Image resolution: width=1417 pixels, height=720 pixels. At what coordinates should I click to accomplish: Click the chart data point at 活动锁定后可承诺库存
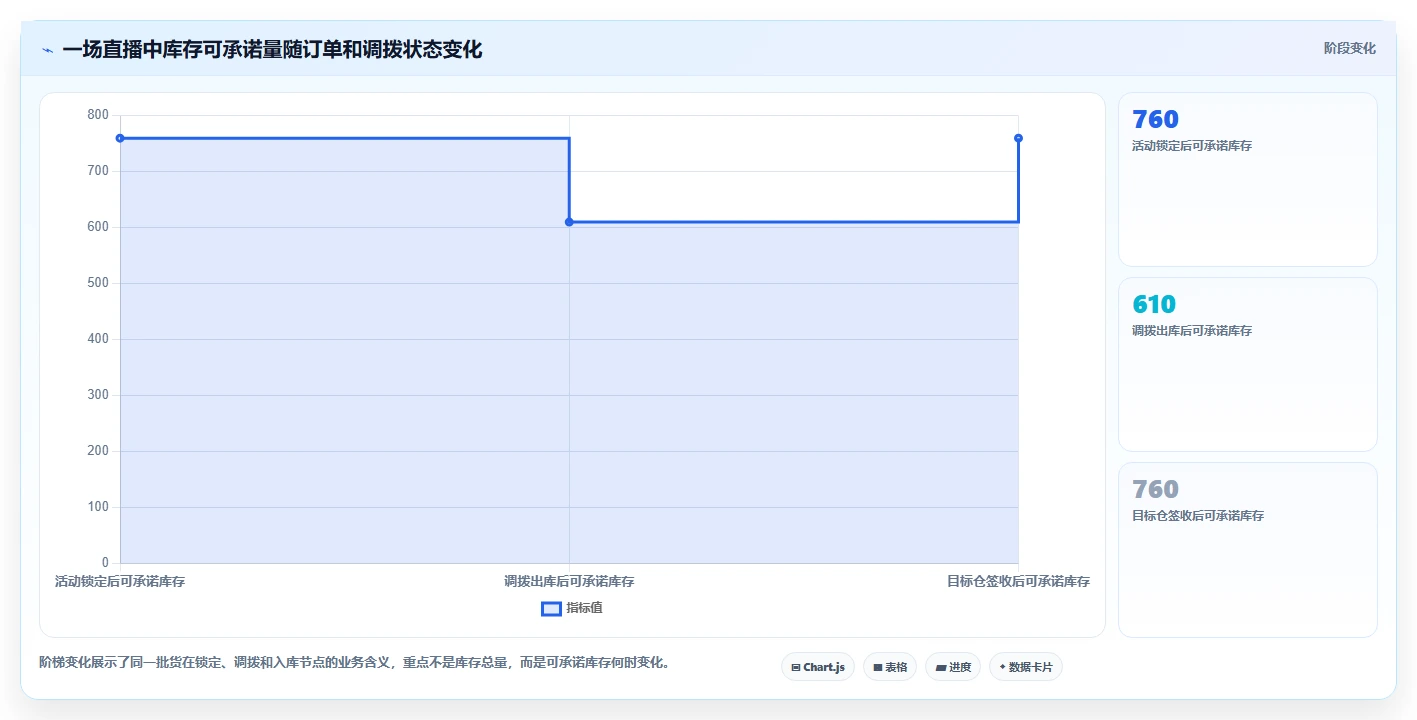click(x=120, y=138)
